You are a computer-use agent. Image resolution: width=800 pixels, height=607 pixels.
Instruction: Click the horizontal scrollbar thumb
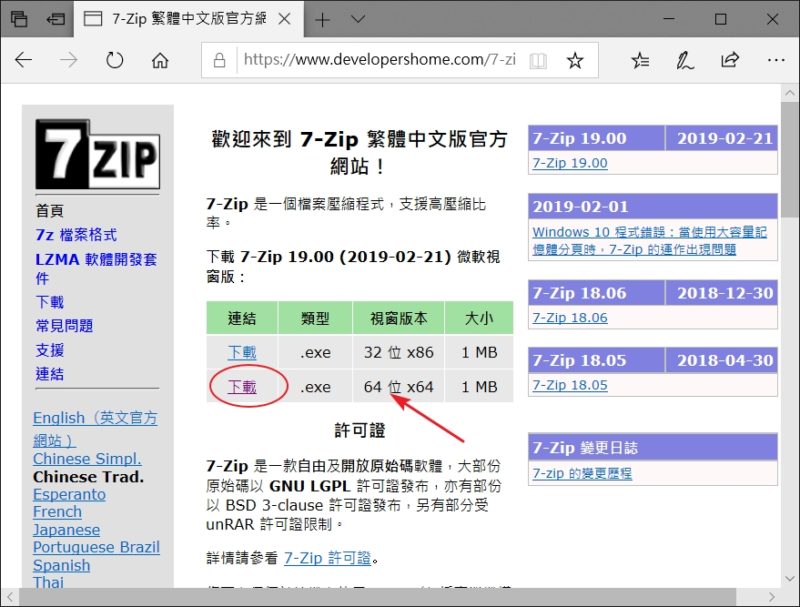(x=378, y=596)
